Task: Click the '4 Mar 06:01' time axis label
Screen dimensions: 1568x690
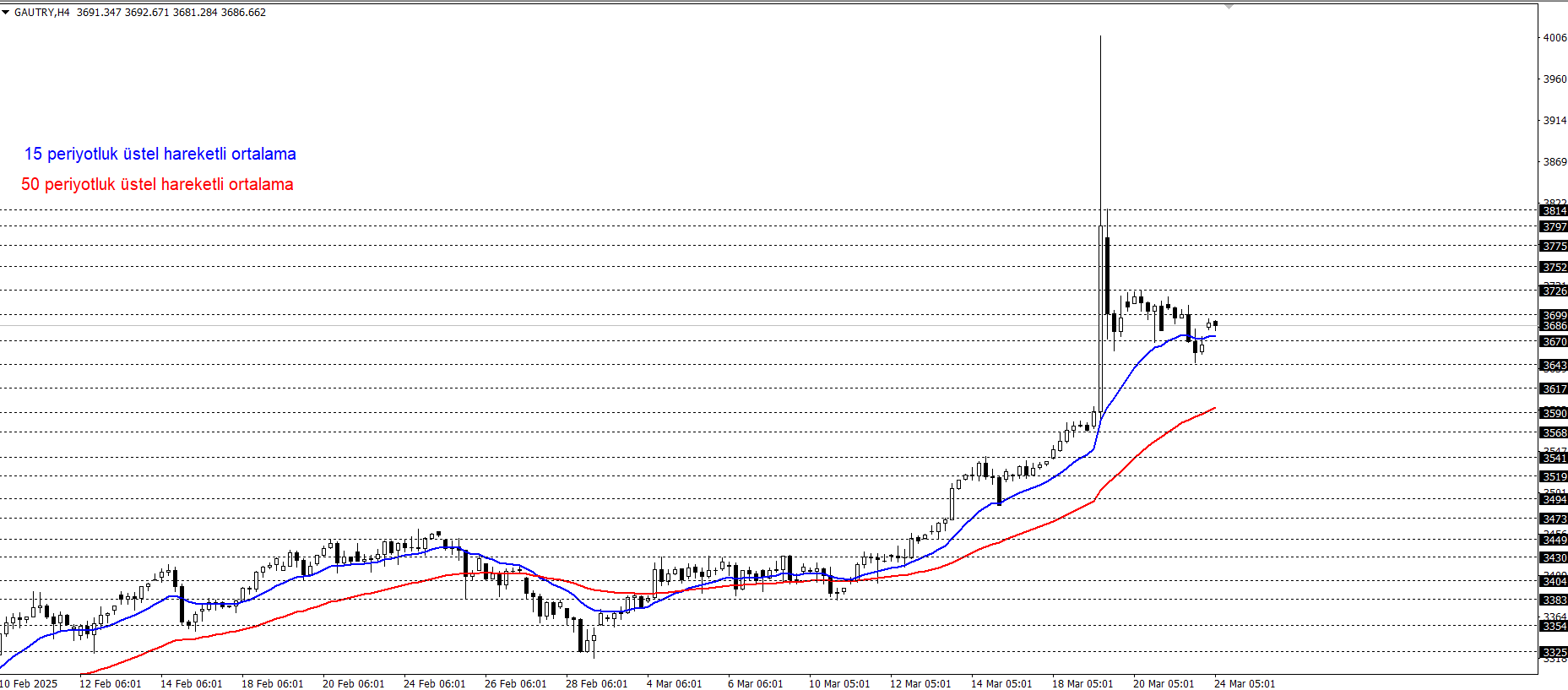Action: [675, 683]
